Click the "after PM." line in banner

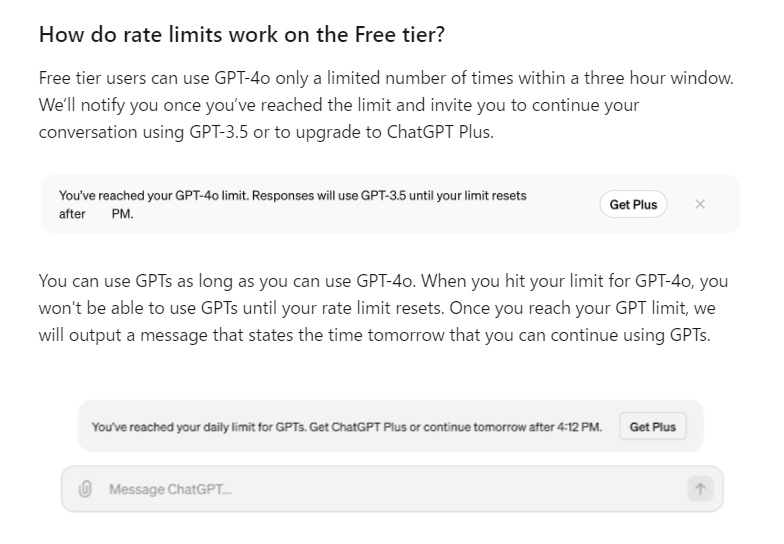(x=96, y=214)
